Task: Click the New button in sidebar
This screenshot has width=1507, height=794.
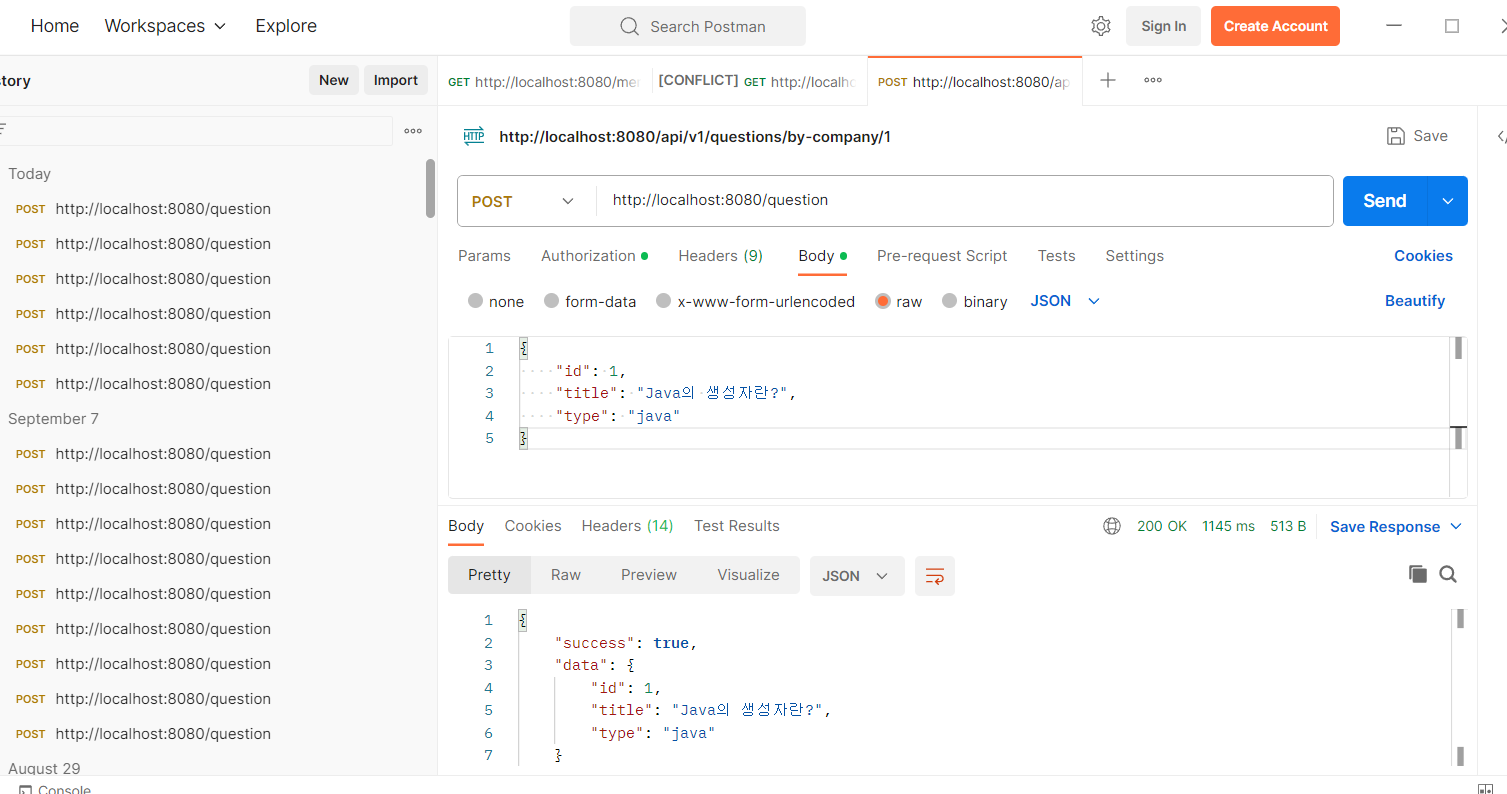Action: [x=334, y=81]
